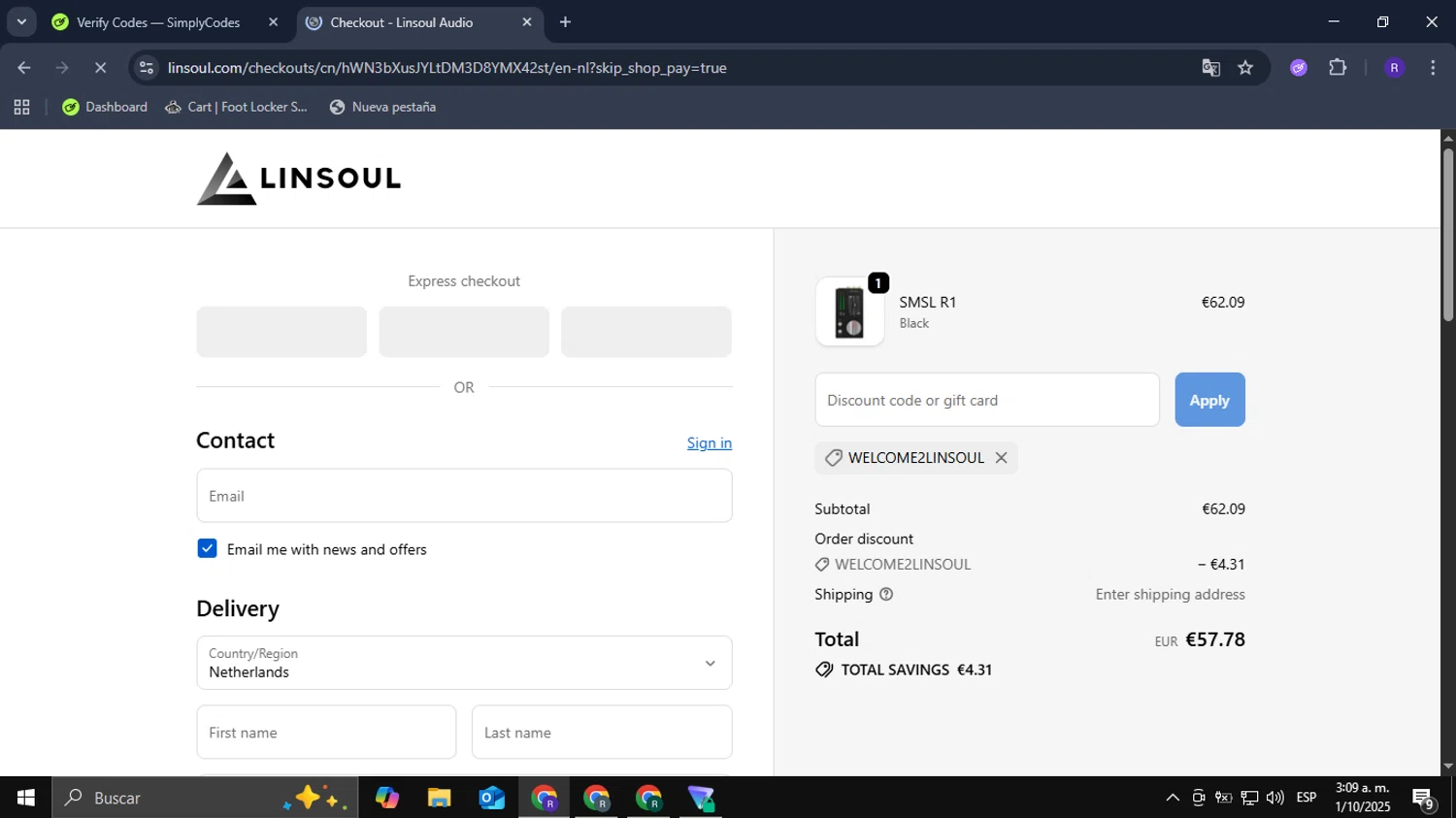
Task: Open first Chrome taskbar icon
Action: (x=545, y=798)
